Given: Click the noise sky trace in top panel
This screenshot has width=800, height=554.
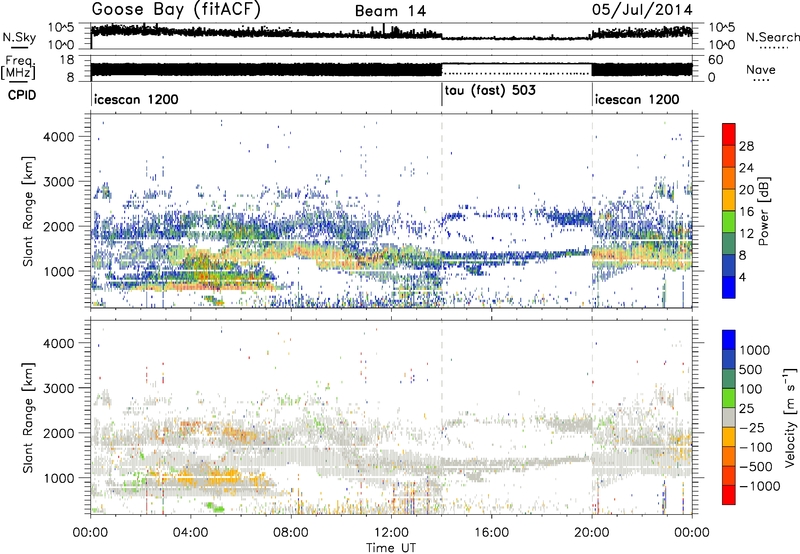Looking at the screenshot, I should [x=391, y=33].
